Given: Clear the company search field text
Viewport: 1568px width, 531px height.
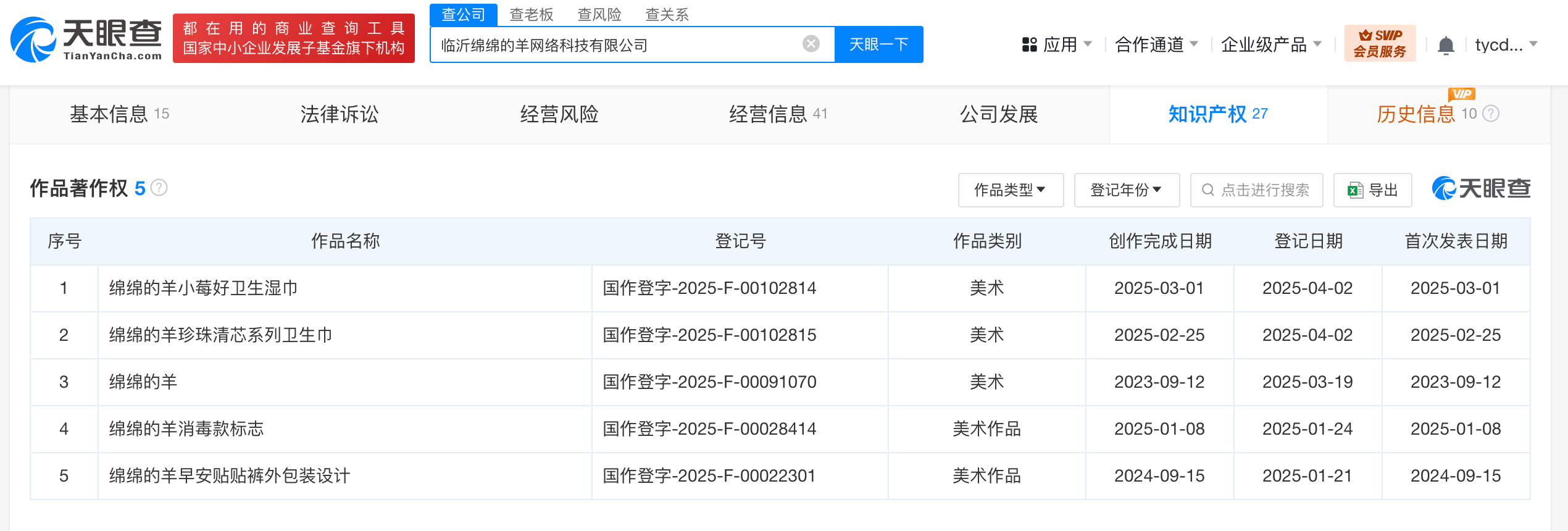Looking at the screenshot, I should pos(811,44).
